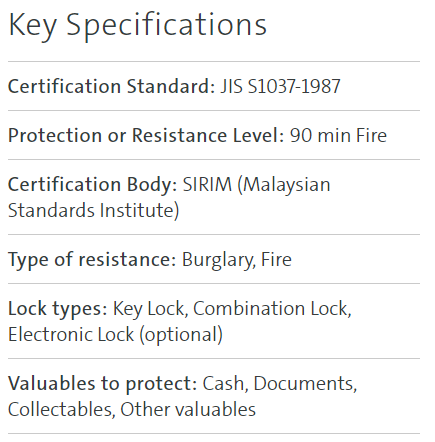435x442 pixels.
Task: Select the SIRIM (Malaysian text
Action: tap(256, 184)
